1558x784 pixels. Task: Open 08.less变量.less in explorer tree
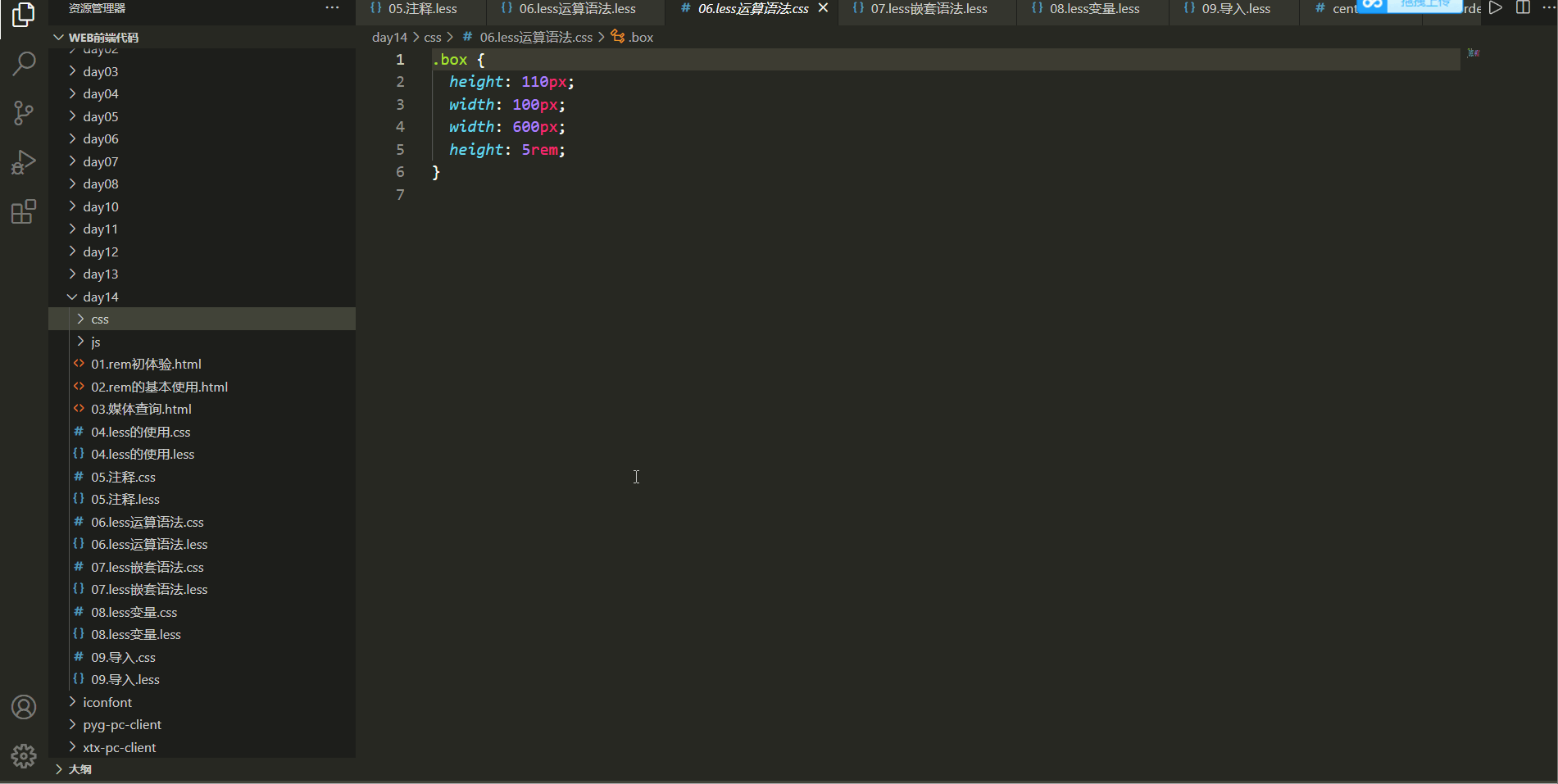(202, 634)
